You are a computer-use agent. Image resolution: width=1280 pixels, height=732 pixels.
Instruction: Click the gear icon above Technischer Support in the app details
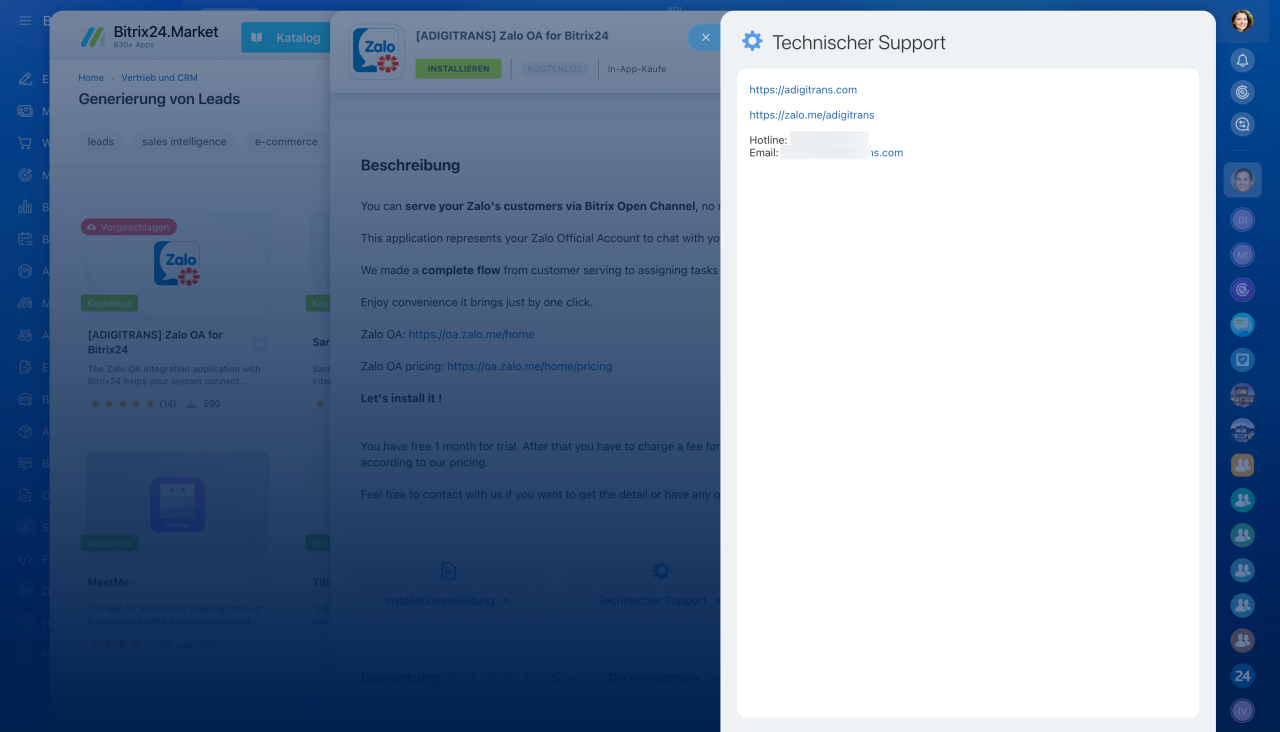(661, 570)
